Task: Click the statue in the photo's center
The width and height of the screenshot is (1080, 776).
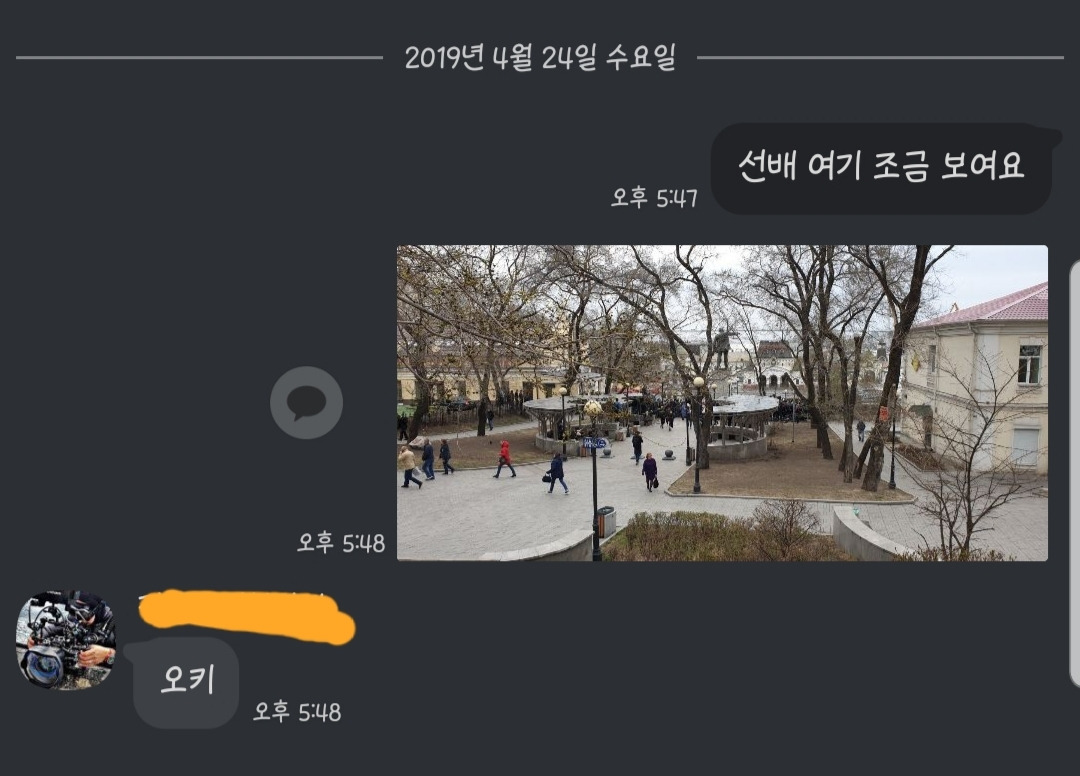Action: click(722, 348)
